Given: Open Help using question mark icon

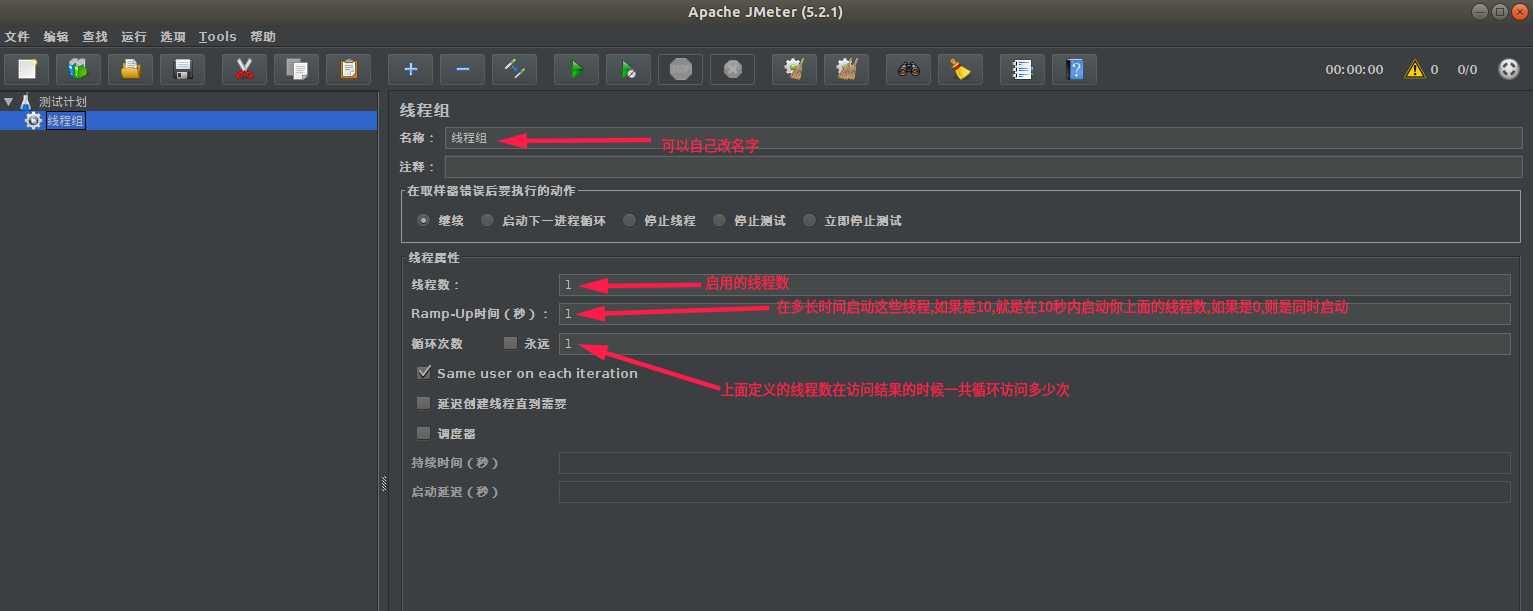Looking at the screenshot, I should point(1074,69).
